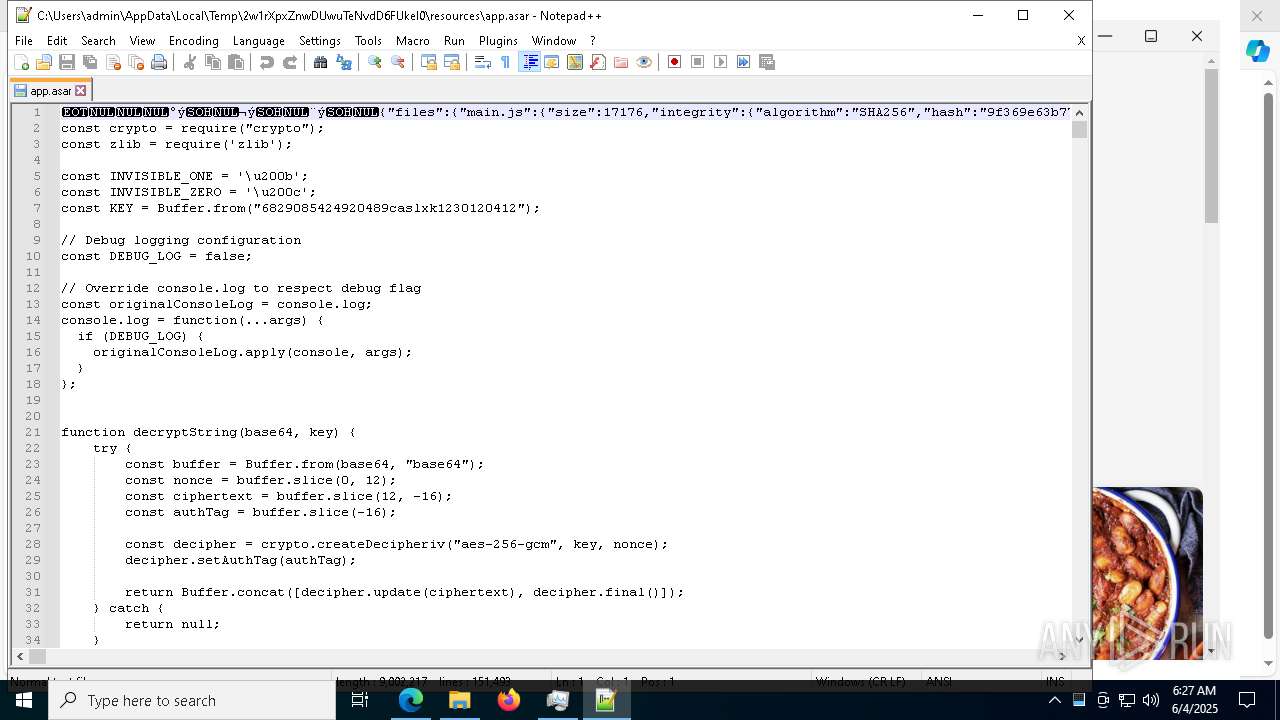This screenshot has width=1280, height=720.
Task: Click the Copilot icon in background window
Action: pos(1258,52)
